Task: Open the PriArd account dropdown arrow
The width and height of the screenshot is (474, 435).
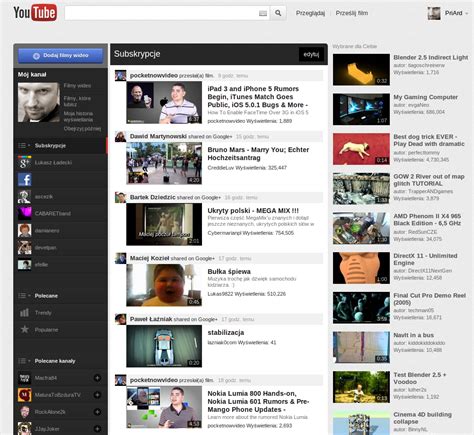Action: point(467,13)
